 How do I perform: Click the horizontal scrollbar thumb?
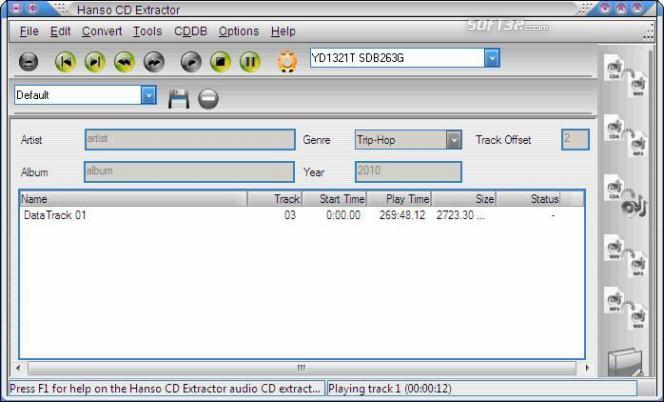(302, 368)
